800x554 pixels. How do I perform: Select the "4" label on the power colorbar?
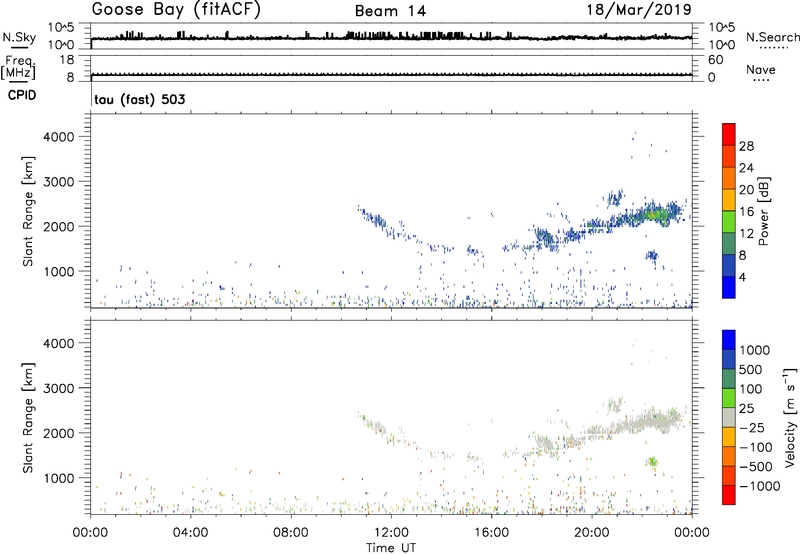[742, 277]
